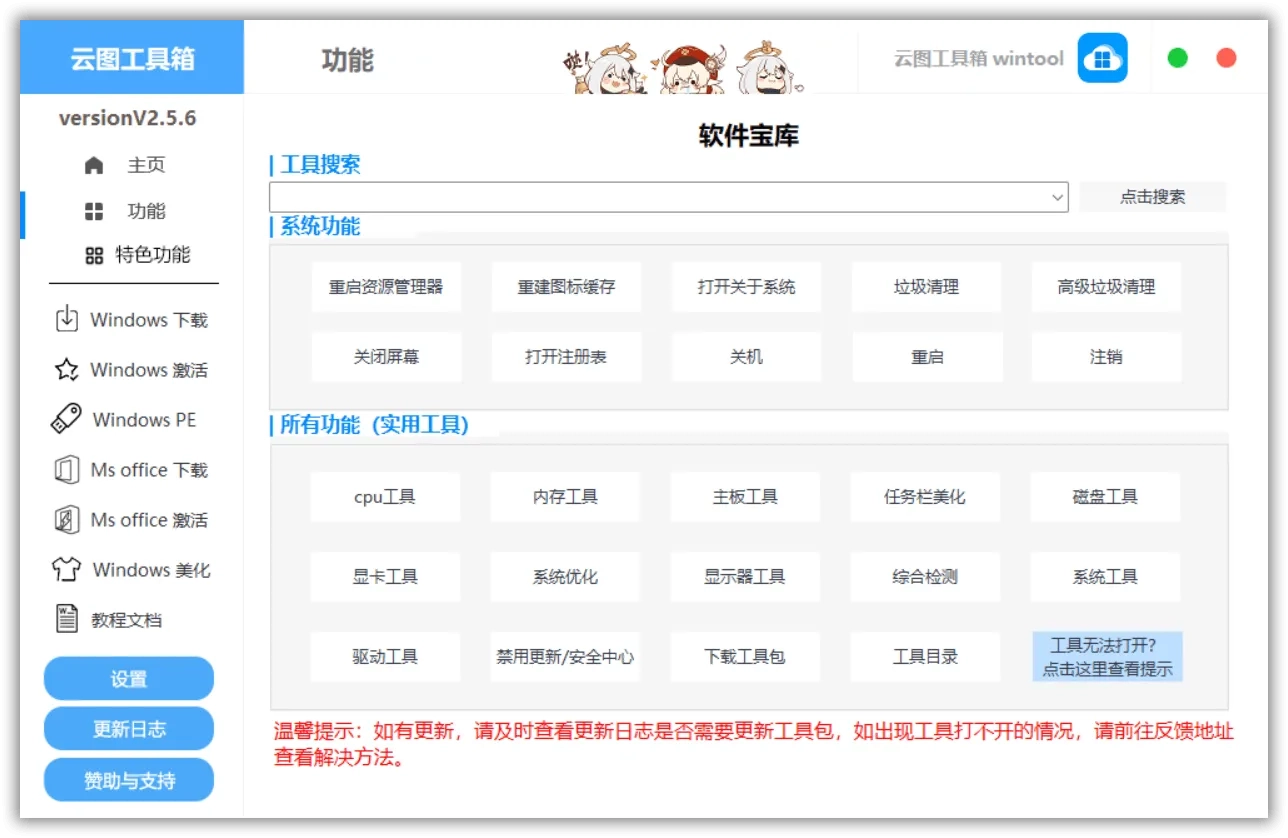This screenshot has width=1288, height=838.
Task: Go to 主页 in the sidebar
Action: 146,165
